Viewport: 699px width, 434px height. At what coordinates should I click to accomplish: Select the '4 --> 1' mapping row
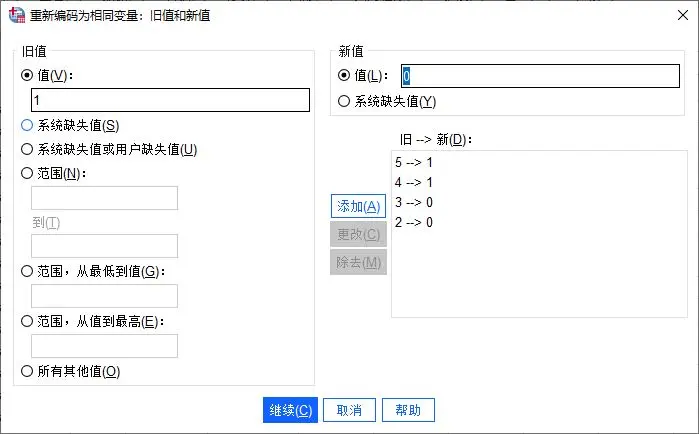[x=539, y=182]
